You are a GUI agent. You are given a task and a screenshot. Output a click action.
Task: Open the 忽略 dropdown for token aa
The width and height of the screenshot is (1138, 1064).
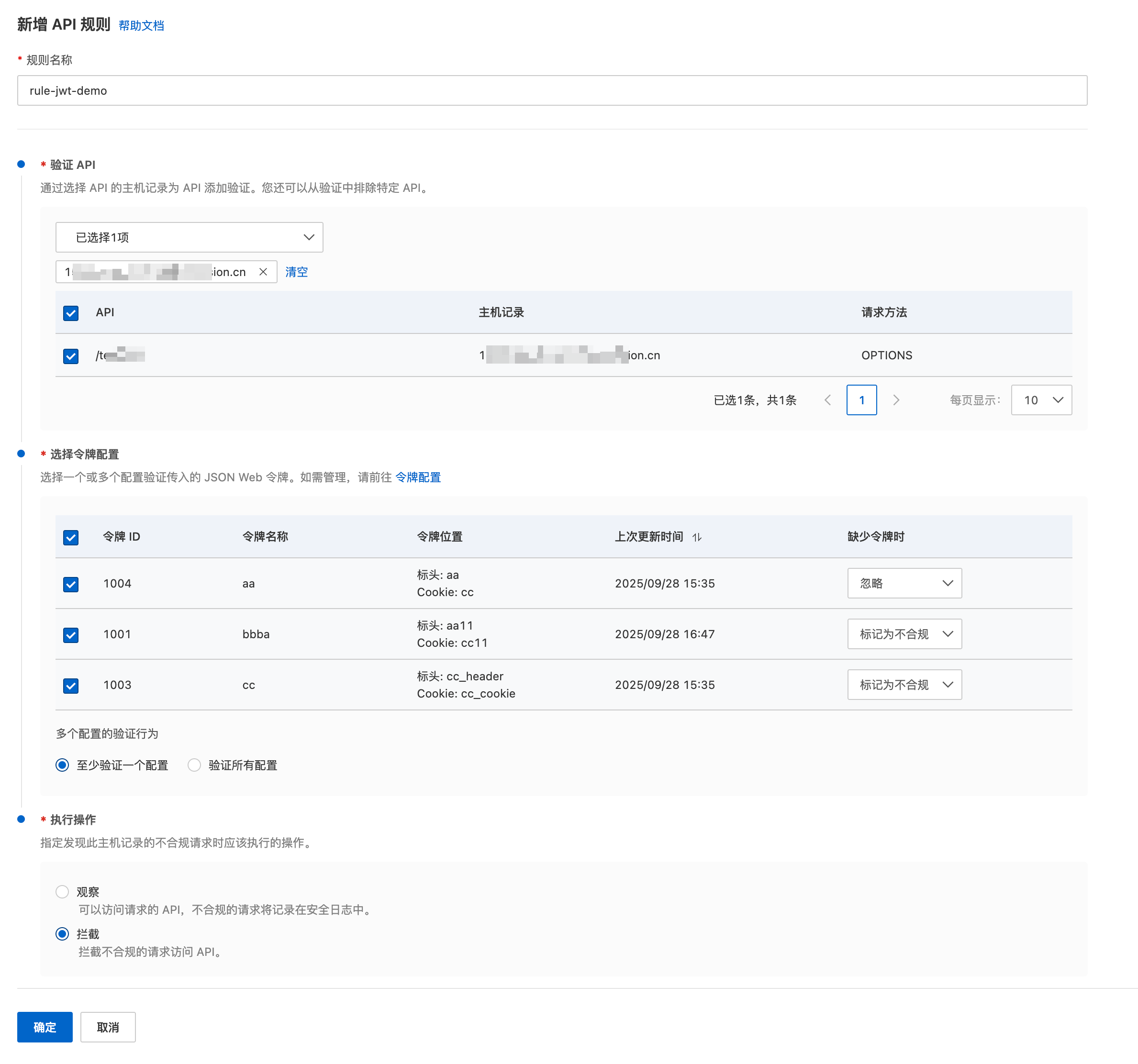tap(904, 583)
